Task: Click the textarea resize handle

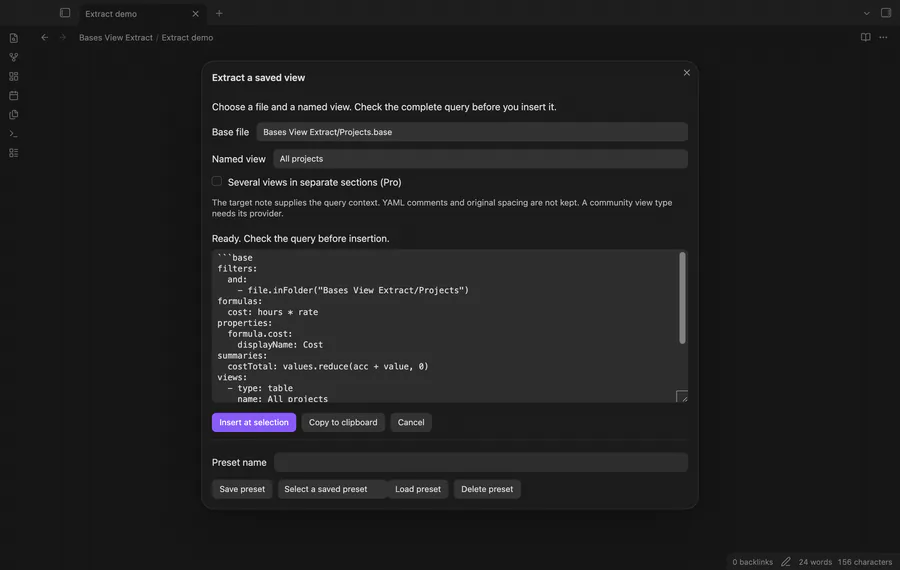Action: 682,397
